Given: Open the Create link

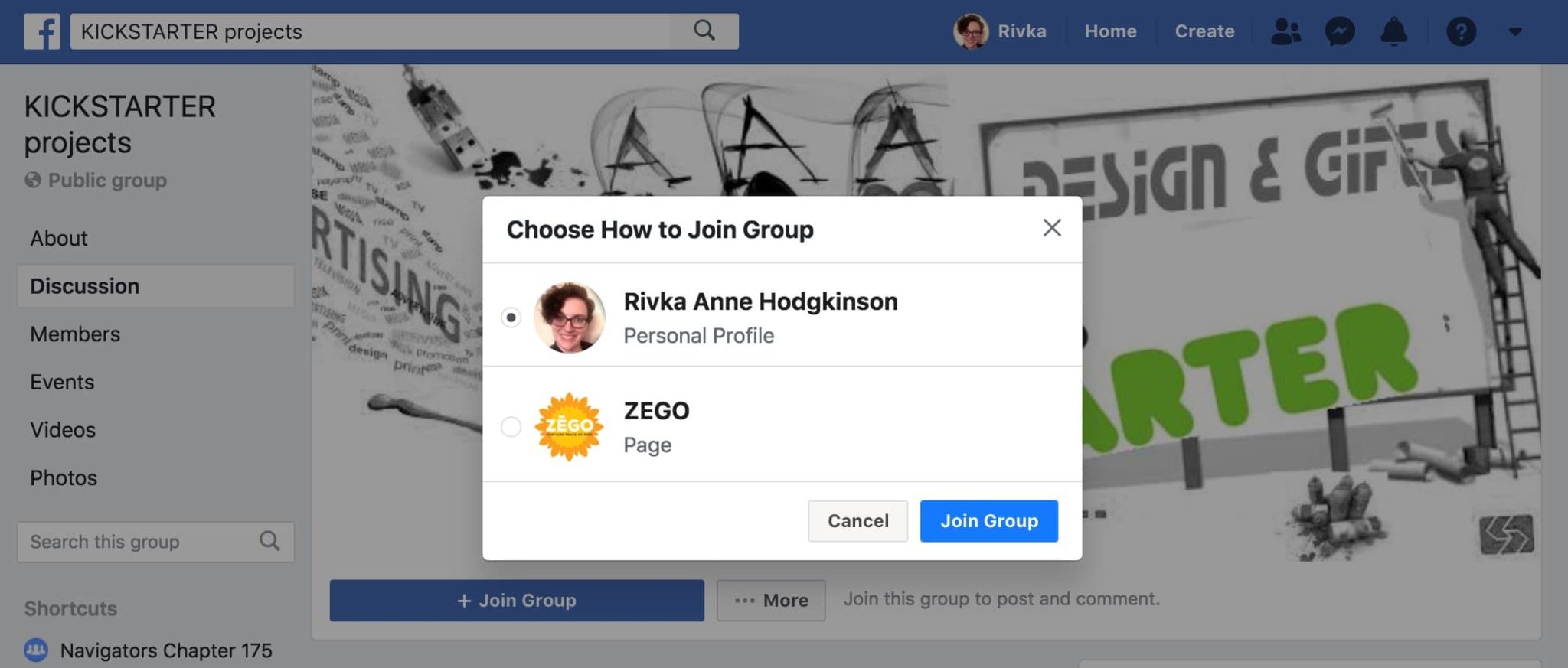Looking at the screenshot, I should coord(1204,31).
